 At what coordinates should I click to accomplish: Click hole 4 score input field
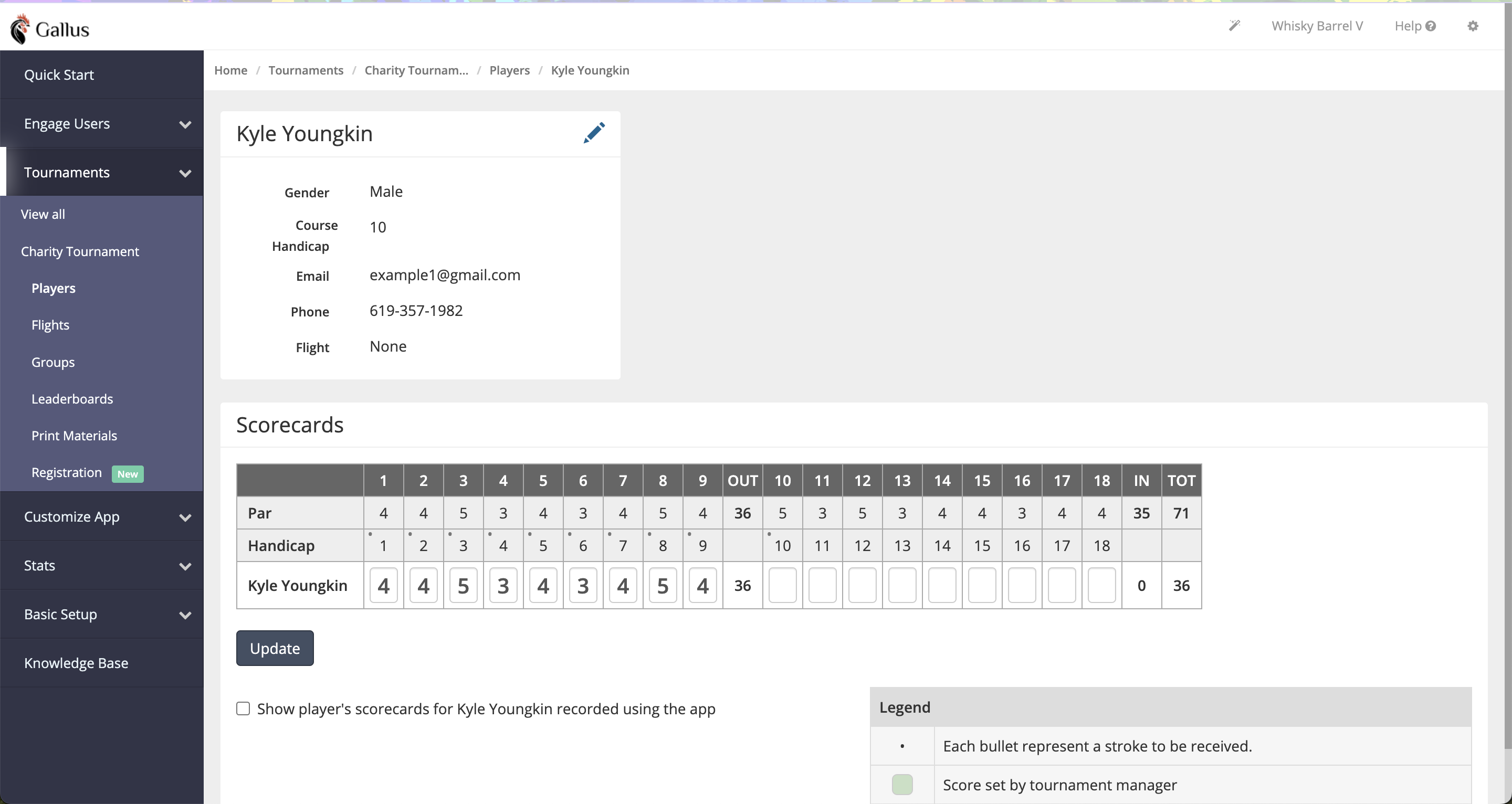coord(503,585)
